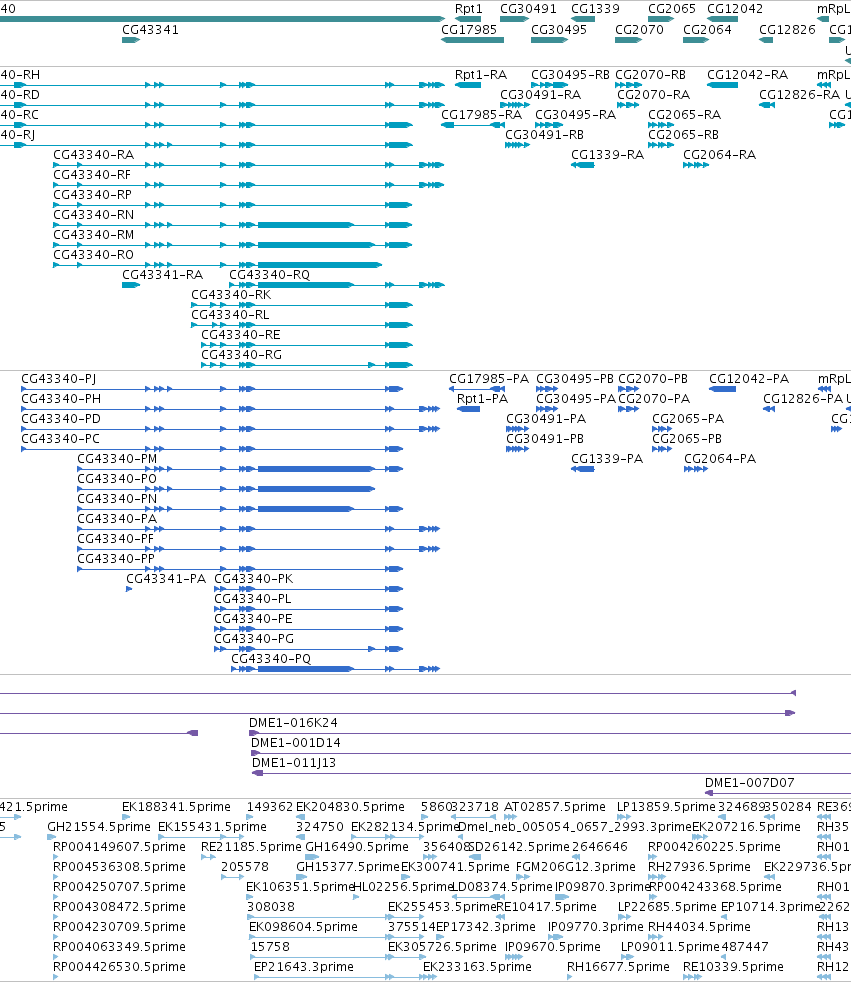
Task: Select the CG12826 gene label
Action: 787,29
